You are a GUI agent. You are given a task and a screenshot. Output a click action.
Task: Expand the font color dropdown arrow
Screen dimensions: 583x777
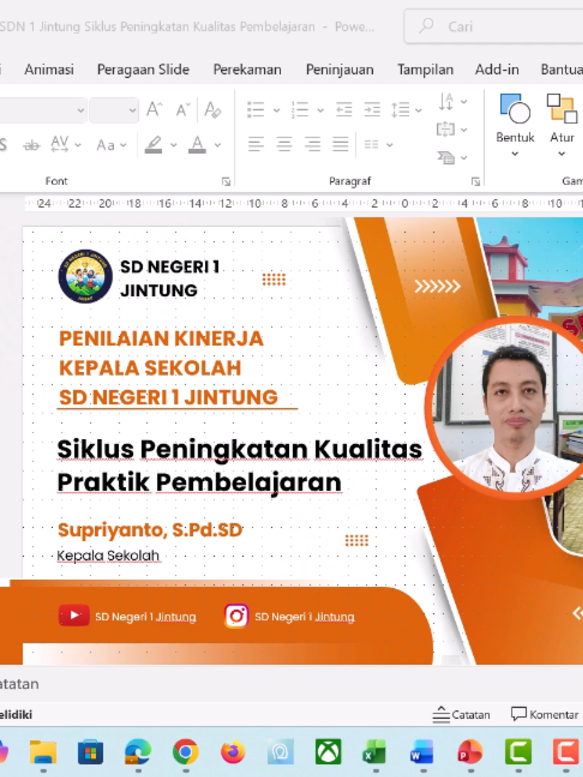pos(217,145)
